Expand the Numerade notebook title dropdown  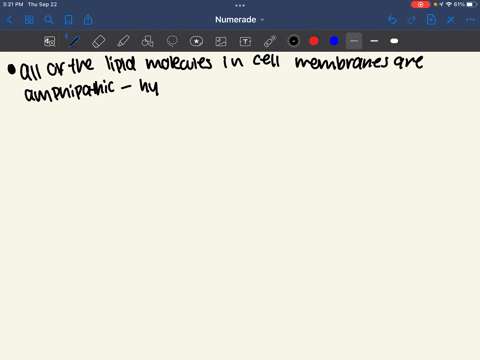point(240,20)
